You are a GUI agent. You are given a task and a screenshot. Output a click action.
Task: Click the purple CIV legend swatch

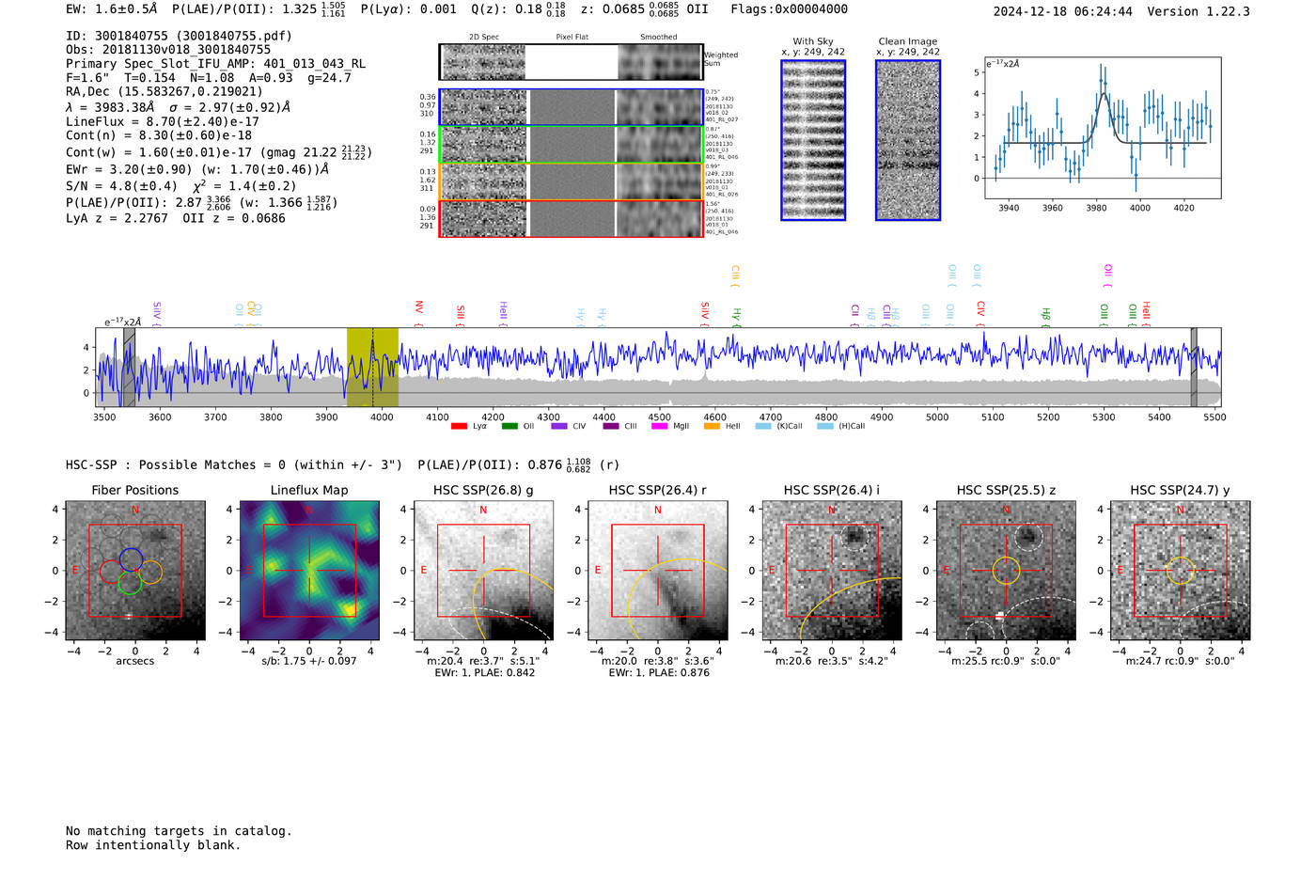[559, 427]
